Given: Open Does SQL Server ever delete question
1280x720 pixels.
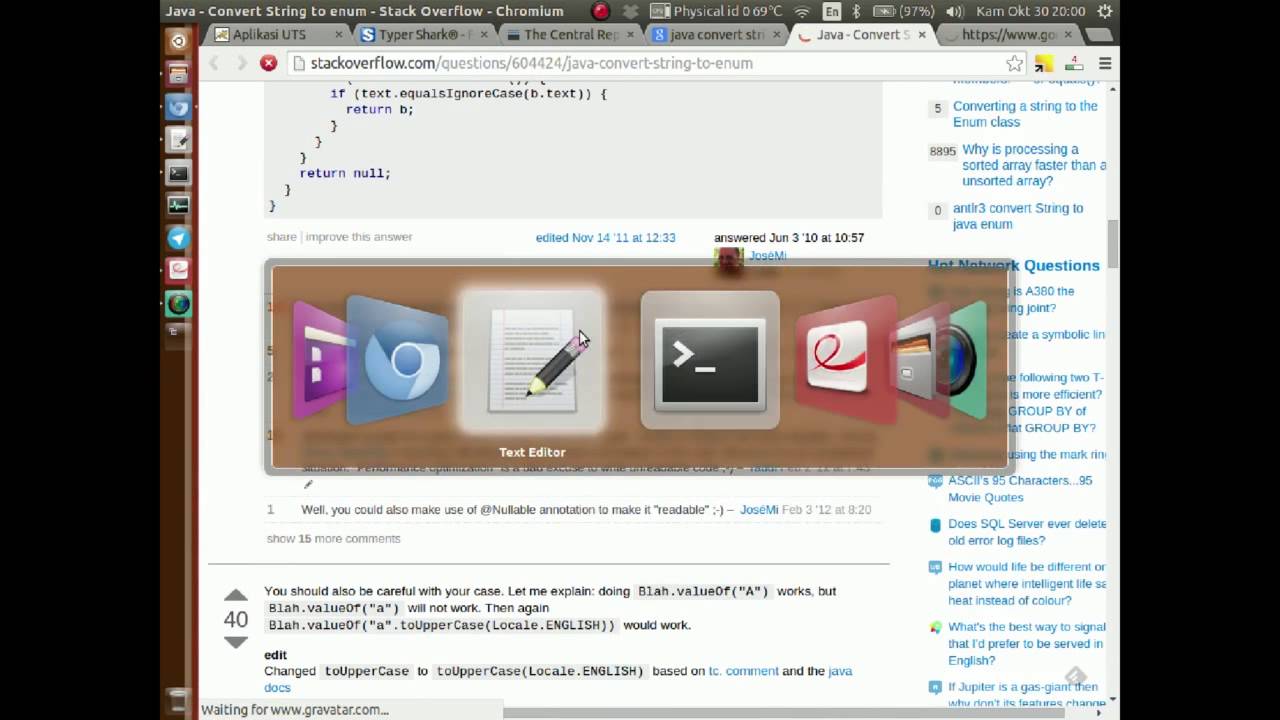Looking at the screenshot, I should point(1027,532).
